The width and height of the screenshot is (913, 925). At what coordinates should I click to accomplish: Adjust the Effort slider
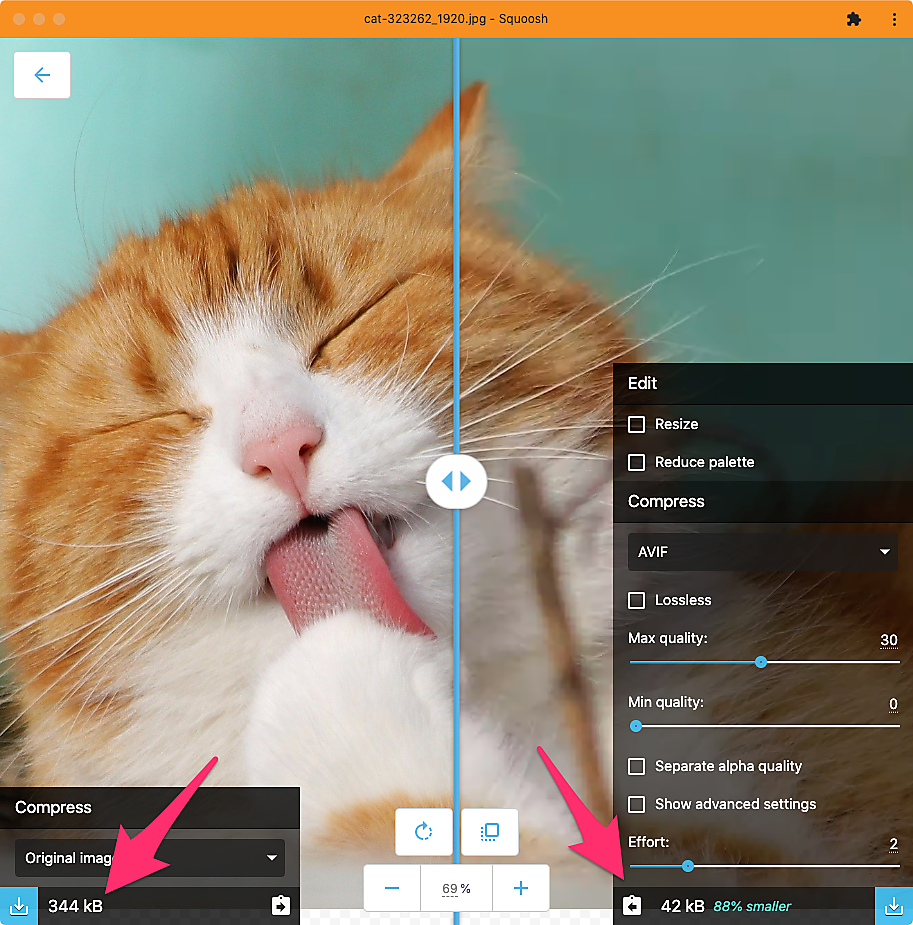pyautogui.click(x=764, y=866)
